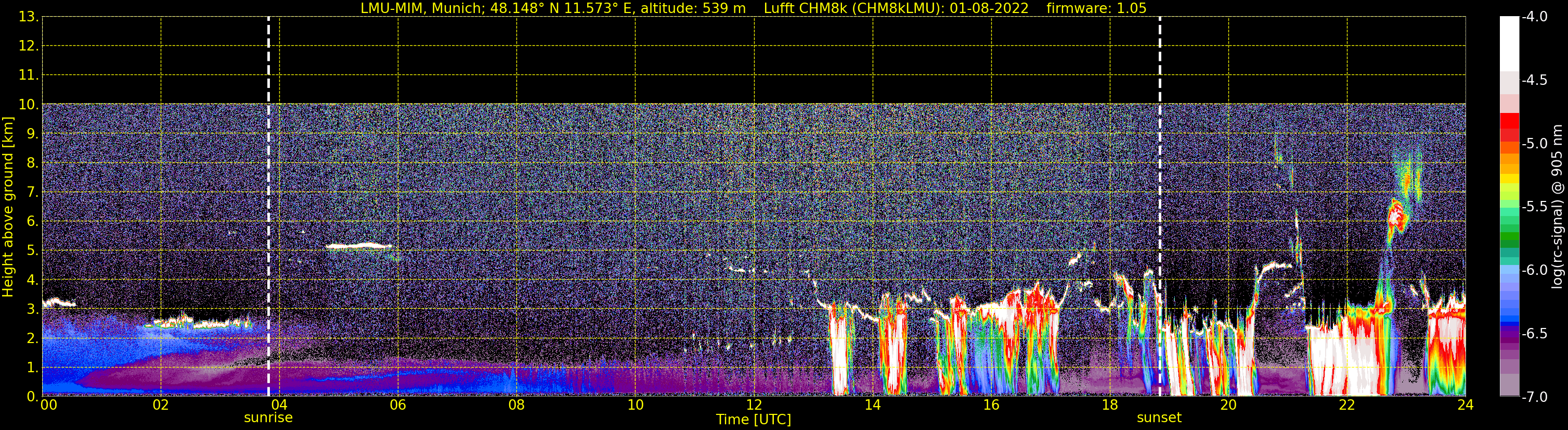
Task: Click the '2.' height tick label
Action: click(32, 339)
